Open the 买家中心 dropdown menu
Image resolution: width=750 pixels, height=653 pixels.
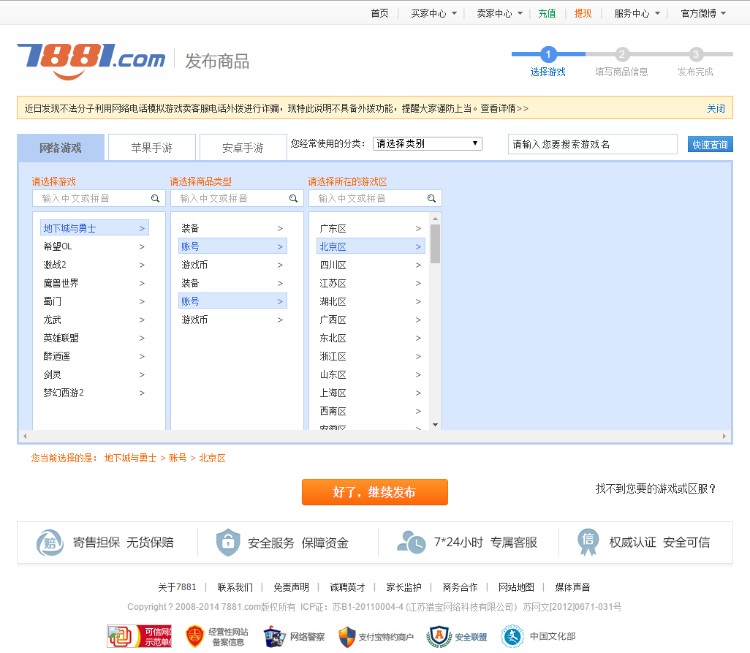click(434, 13)
